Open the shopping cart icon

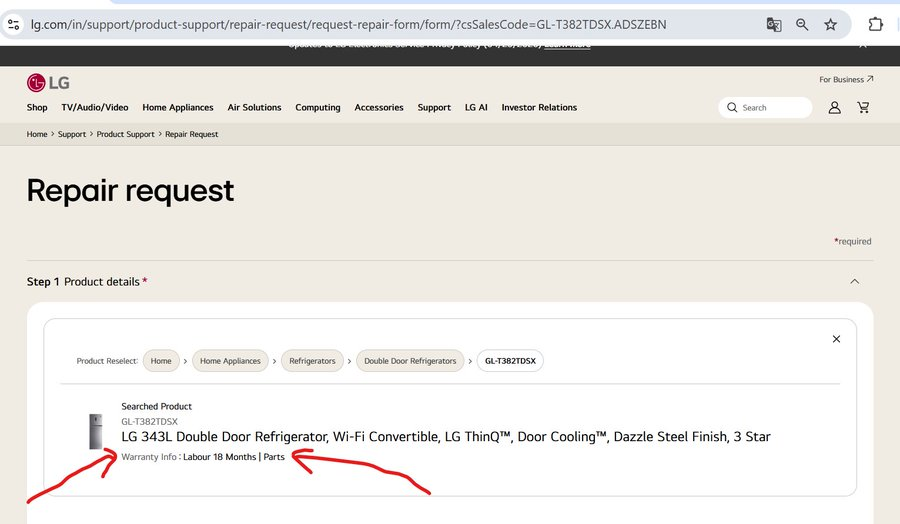coord(863,107)
